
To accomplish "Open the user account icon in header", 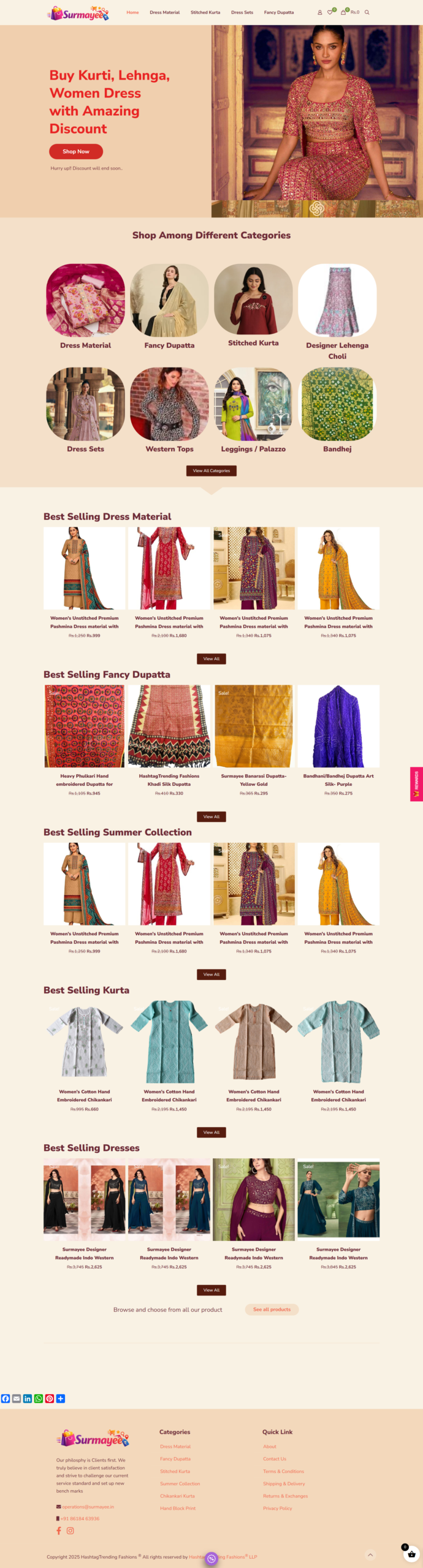I will [319, 12].
